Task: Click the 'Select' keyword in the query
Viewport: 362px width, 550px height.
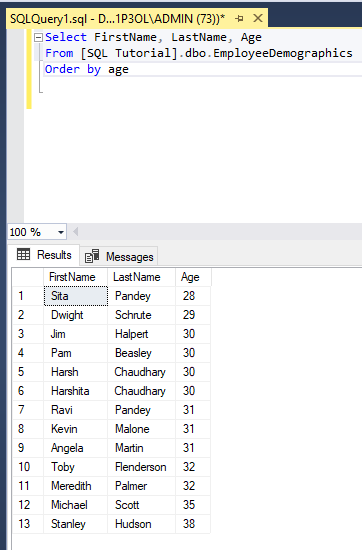Action: 66,37
